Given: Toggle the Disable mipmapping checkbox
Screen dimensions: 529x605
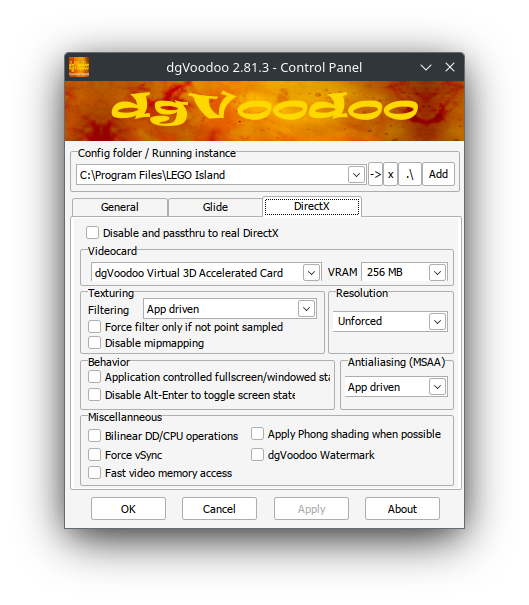Looking at the screenshot, I should point(95,343).
